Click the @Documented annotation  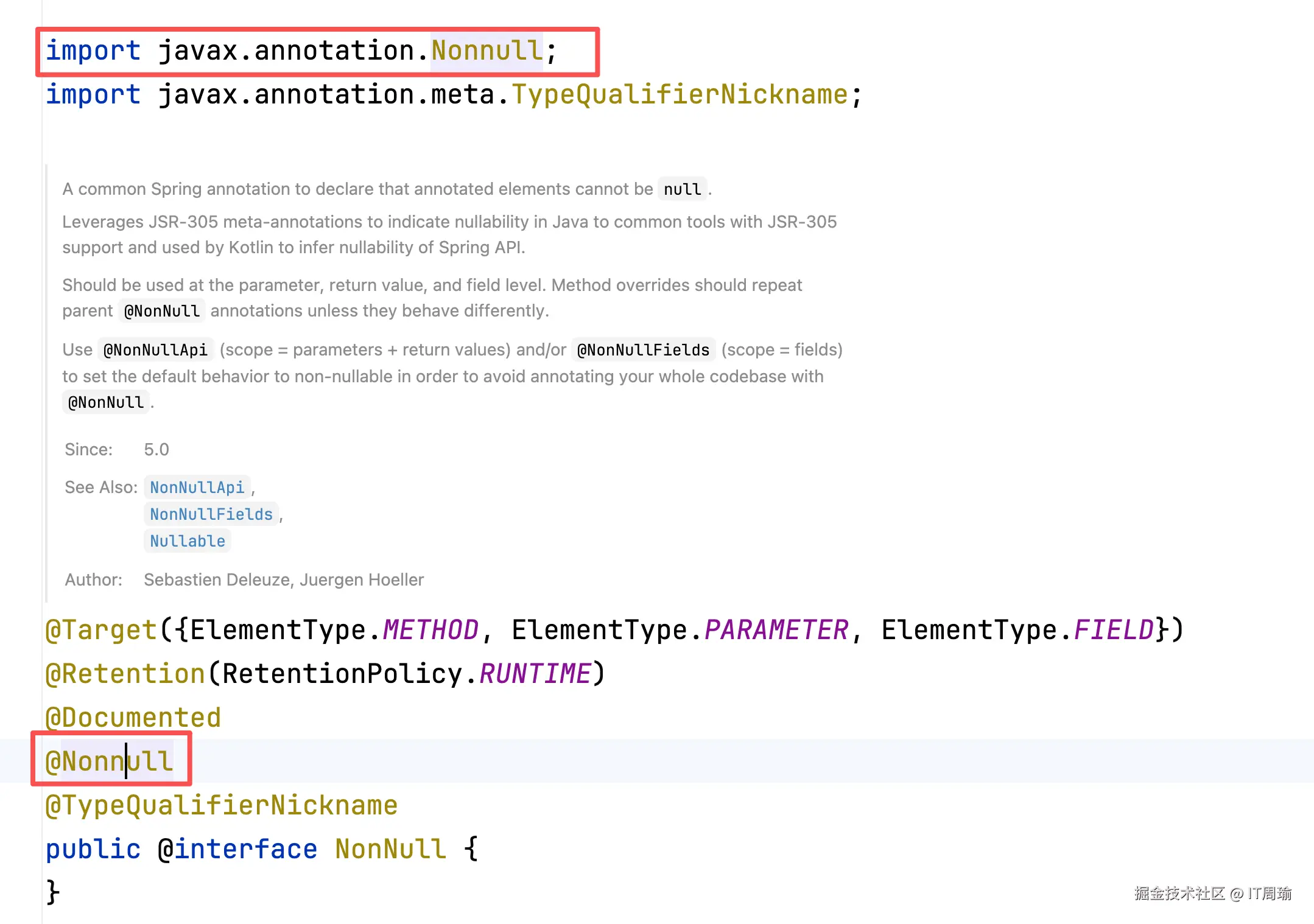(x=133, y=718)
